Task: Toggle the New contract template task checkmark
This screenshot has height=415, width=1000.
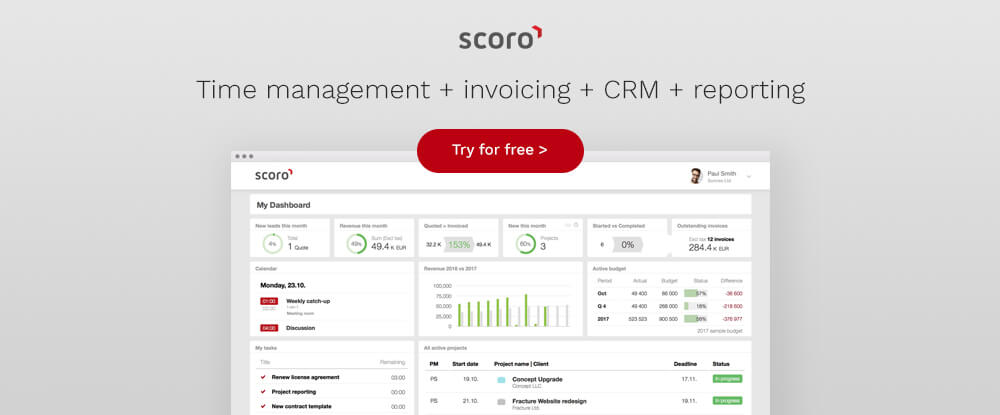Action: click(263, 406)
